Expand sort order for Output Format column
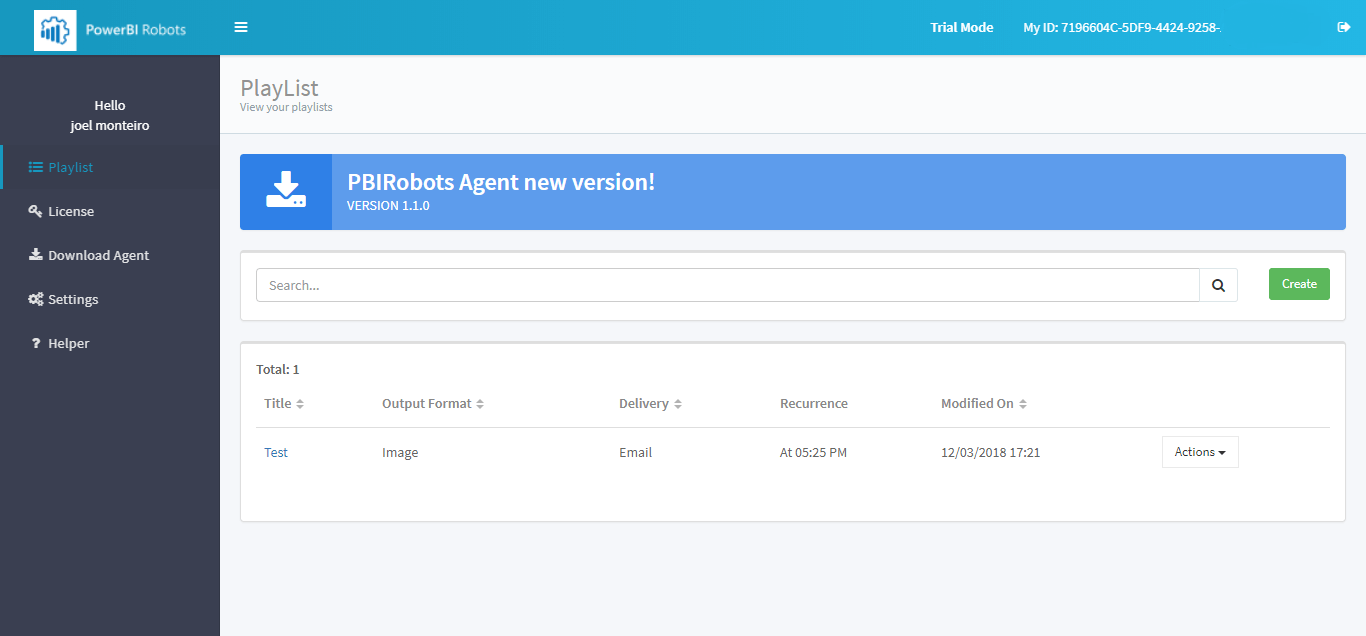1366x636 pixels. [478, 403]
